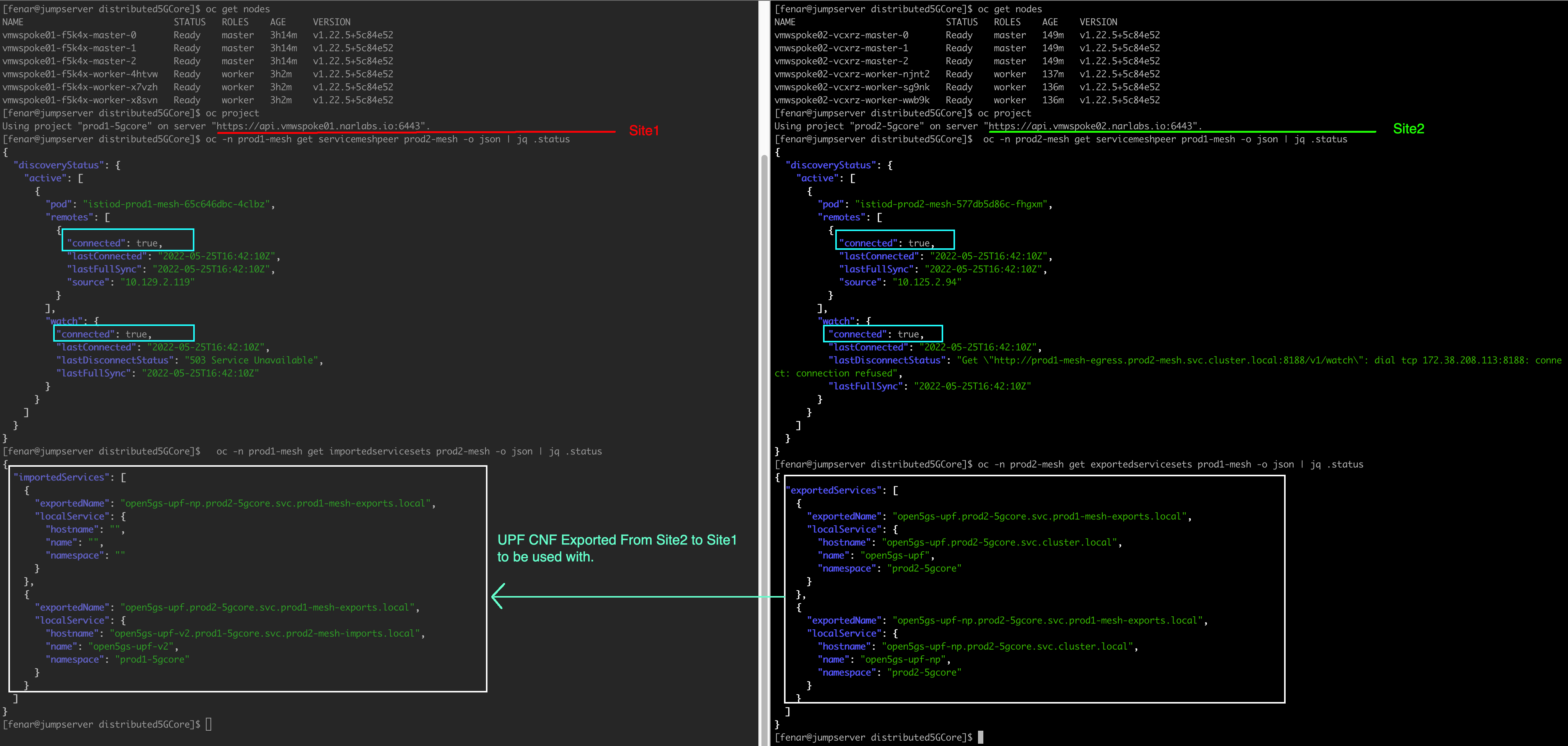Screen dimensions: 1568x746
Task: Click the hostname open5gs-upf-v2 imports.local value
Action: [x=265, y=634]
